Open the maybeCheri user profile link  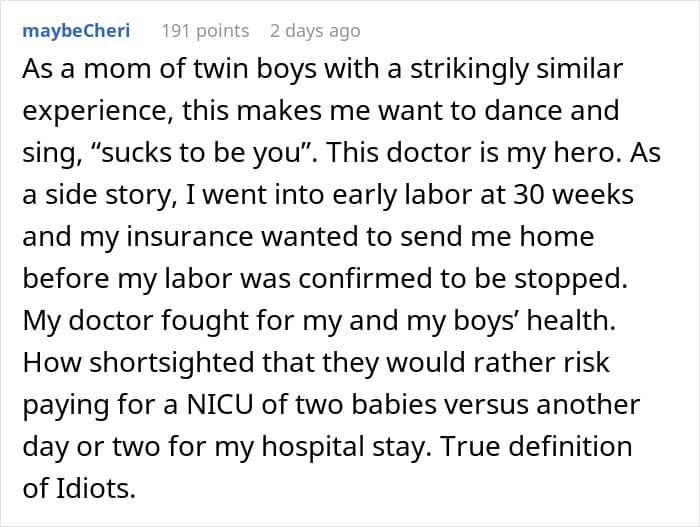click(76, 30)
